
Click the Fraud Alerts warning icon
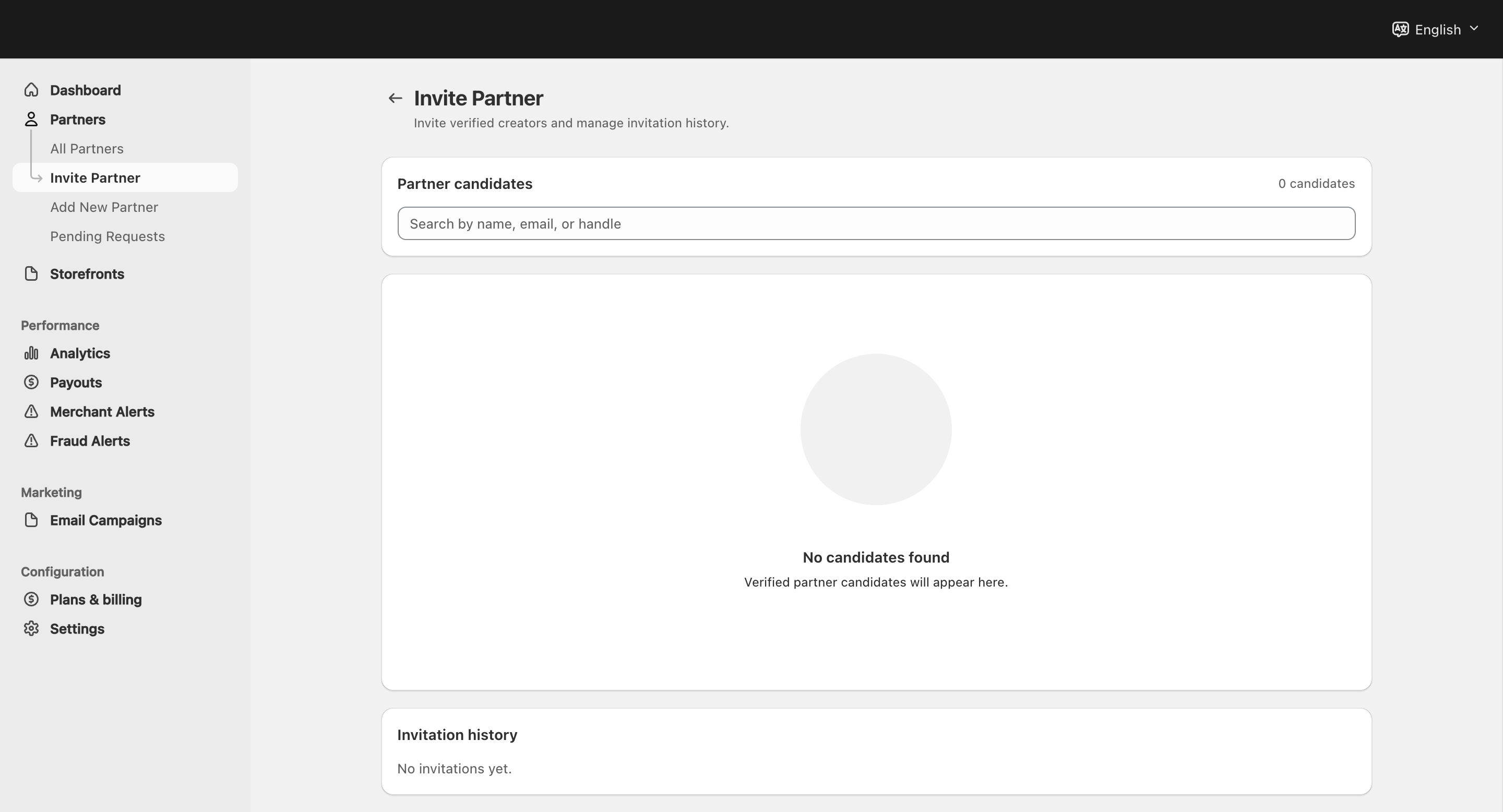(31, 440)
